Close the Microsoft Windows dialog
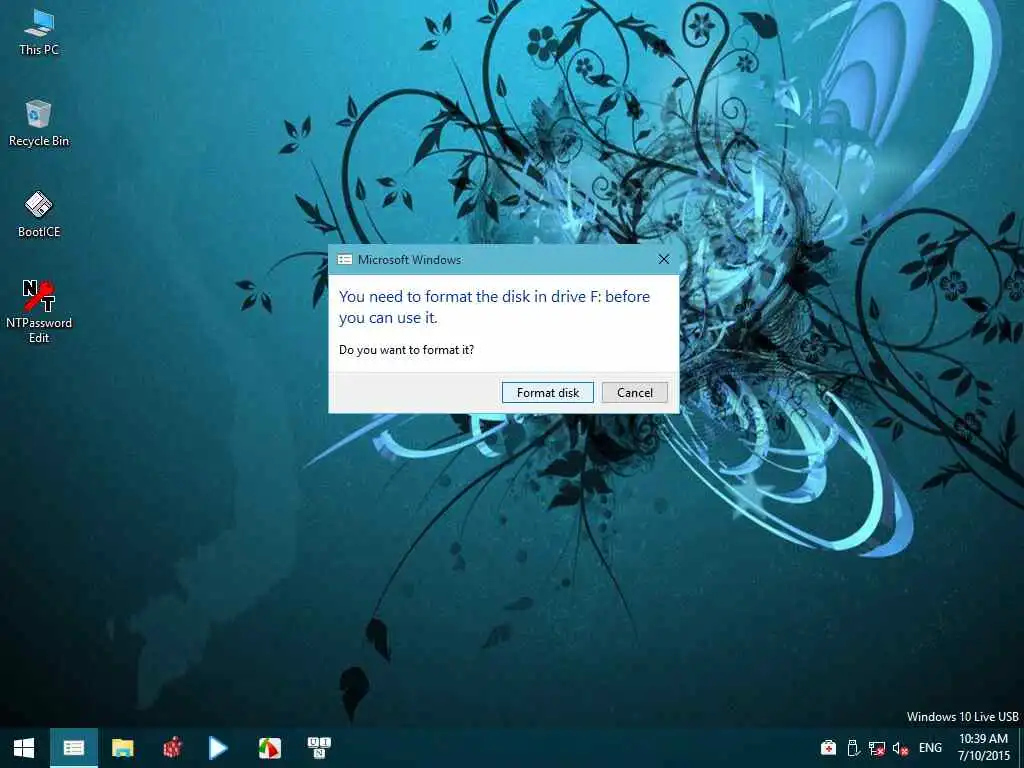The width and height of the screenshot is (1024, 768). coord(664,259)
